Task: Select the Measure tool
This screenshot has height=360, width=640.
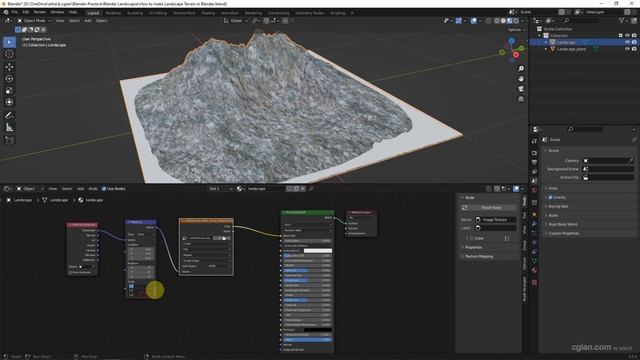Action: (9, 128)
